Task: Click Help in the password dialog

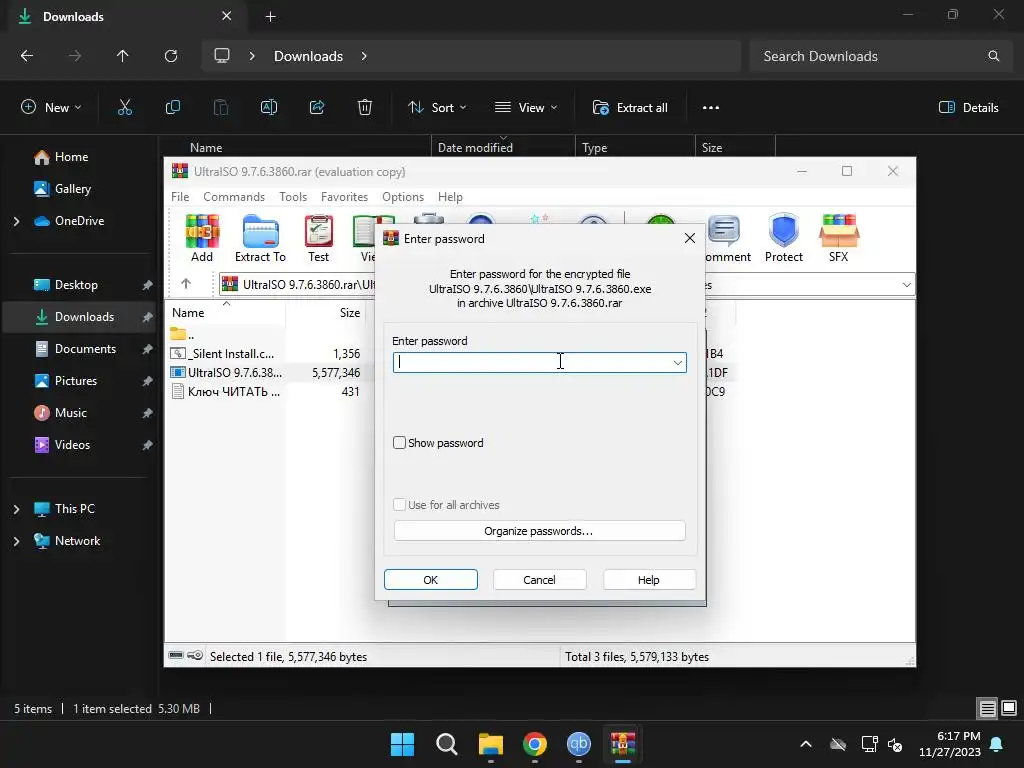Action: point(648,580)
